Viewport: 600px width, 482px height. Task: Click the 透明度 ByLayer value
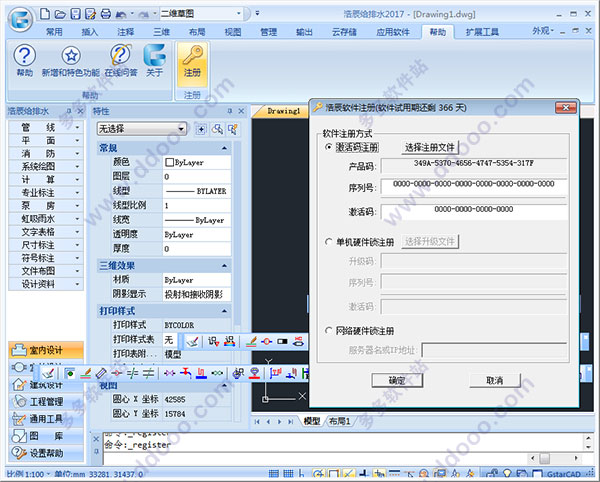coord(197,234)
